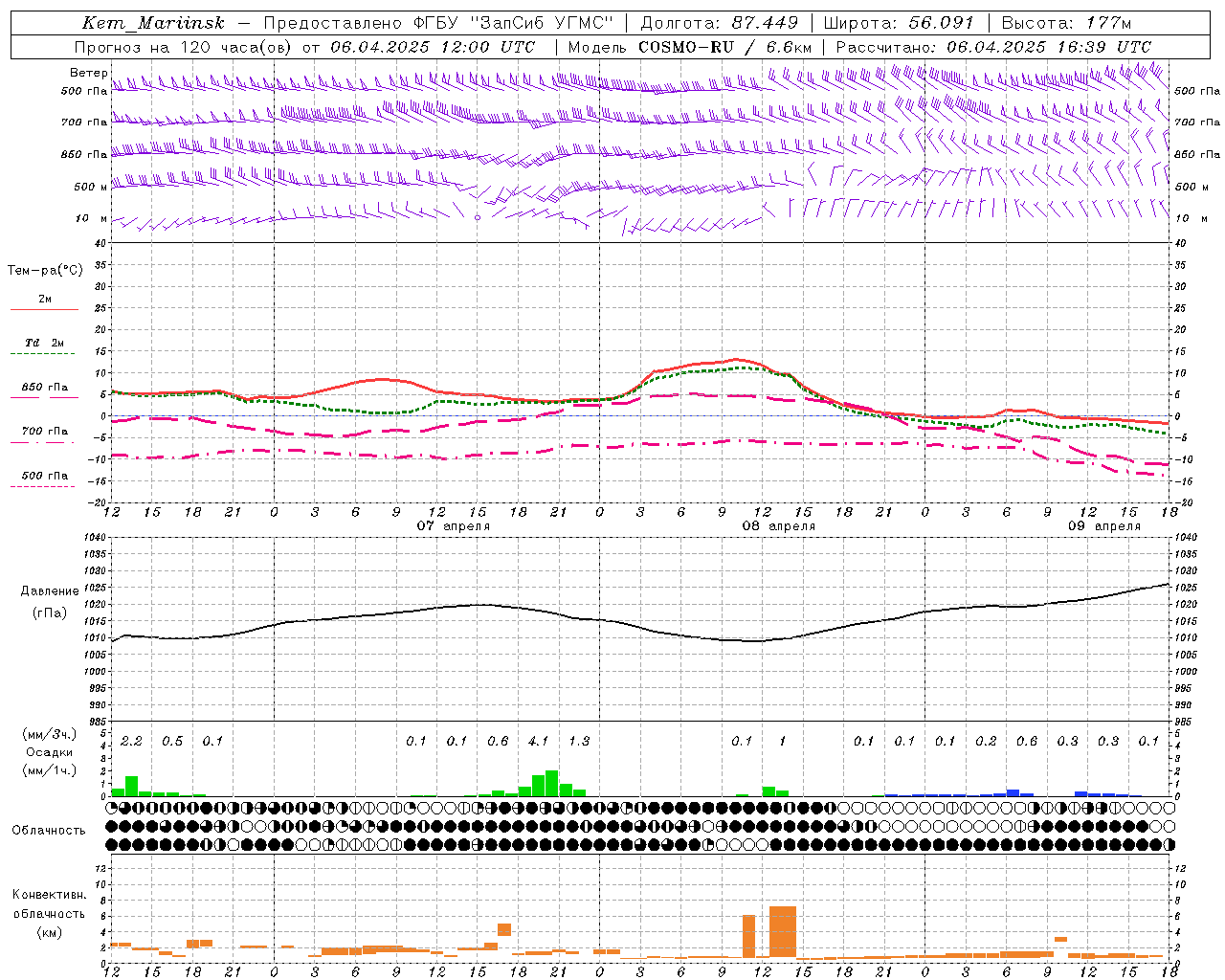The height and width of the screenshot is (980, 1225).
Task: Click the model name COSMO-RU / 6.6км
Action: (724, 47)
